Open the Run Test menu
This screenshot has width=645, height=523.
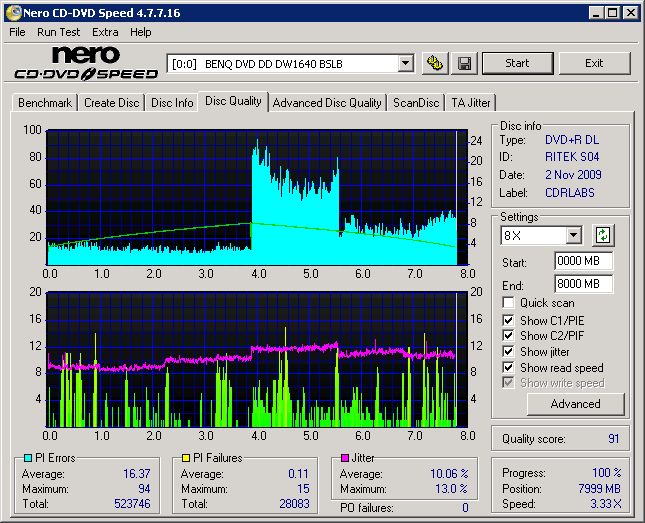(x=59, y=32)
